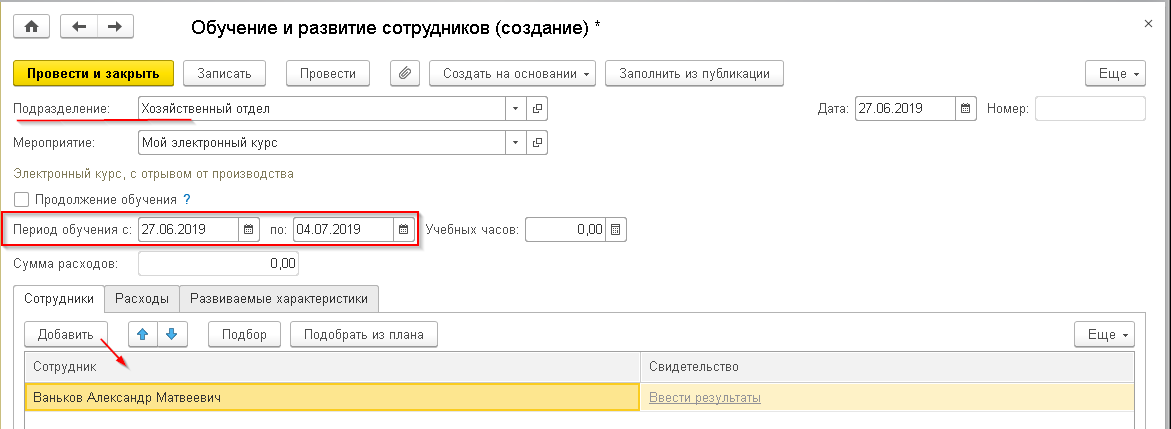Switch to Развиваемые характеристики tab
This screenshot has height=429, width=1171.
pyautogui.click(x=279, y=298)
